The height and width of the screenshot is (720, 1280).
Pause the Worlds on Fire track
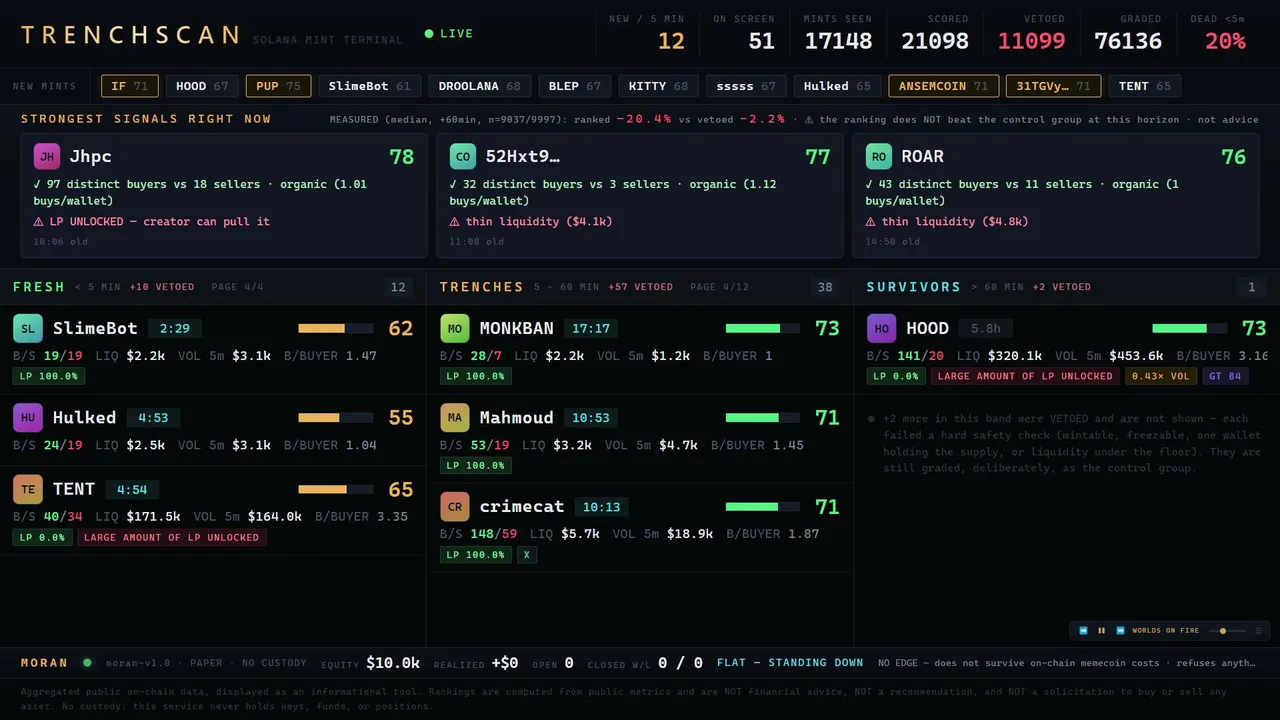(x=1102, y=631)
